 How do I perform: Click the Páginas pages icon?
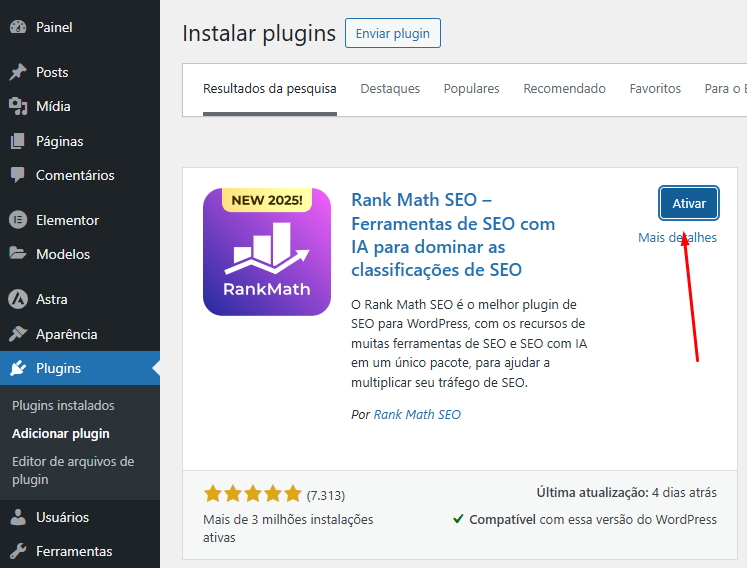coord(18,141)
